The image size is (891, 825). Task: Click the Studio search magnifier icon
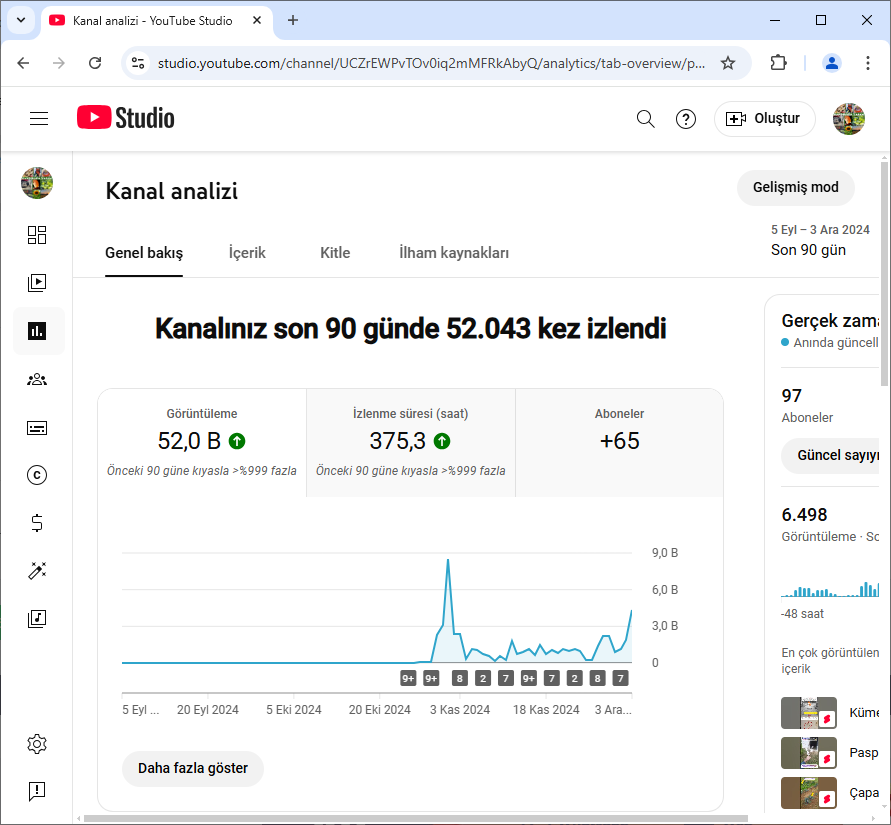pyautogui.click(x=646, y=119)
